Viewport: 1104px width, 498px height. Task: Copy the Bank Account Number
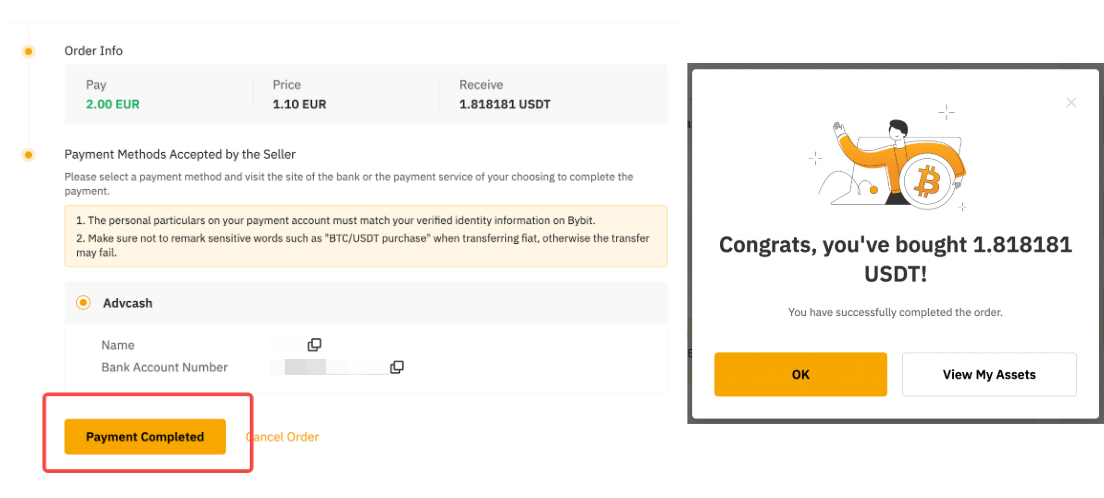coord(396,367)
